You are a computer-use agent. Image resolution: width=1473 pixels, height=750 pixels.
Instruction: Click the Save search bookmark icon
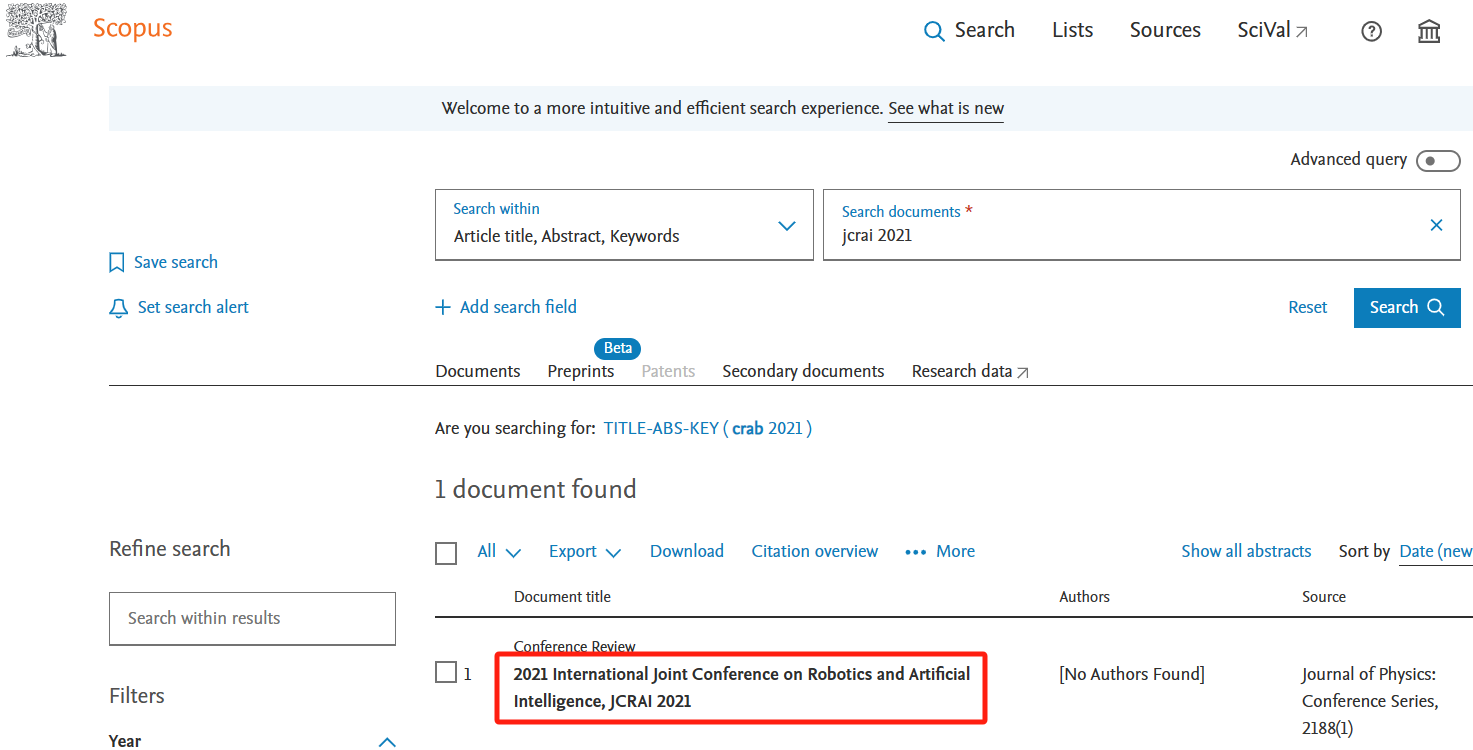117,263
